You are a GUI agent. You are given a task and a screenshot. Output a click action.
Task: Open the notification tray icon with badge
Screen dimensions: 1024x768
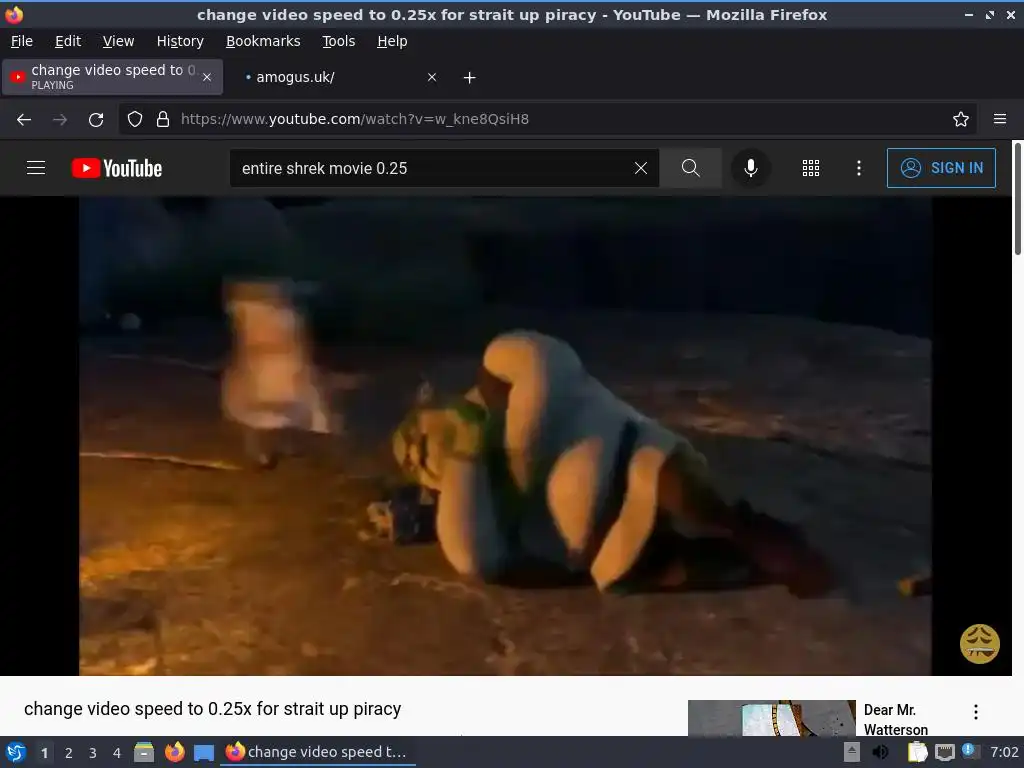point(970,752)
